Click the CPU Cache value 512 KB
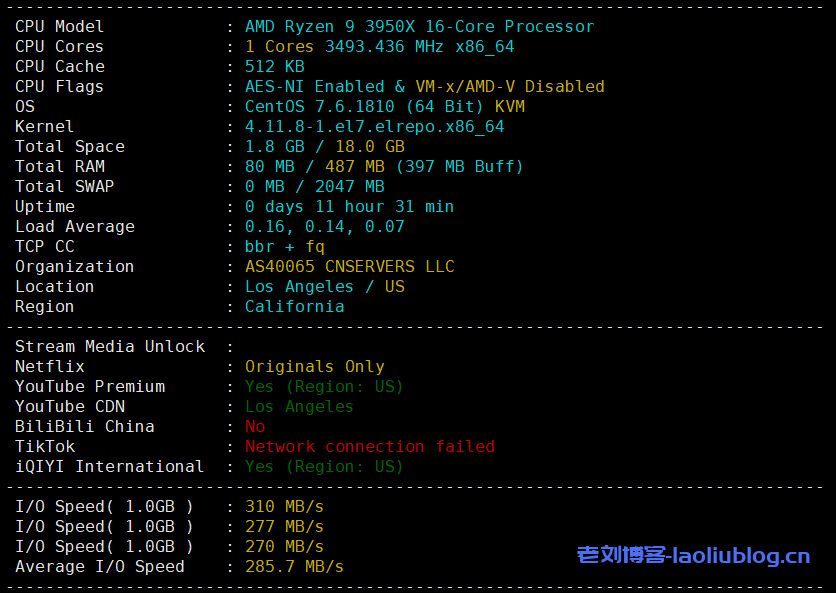 point(274,67)
